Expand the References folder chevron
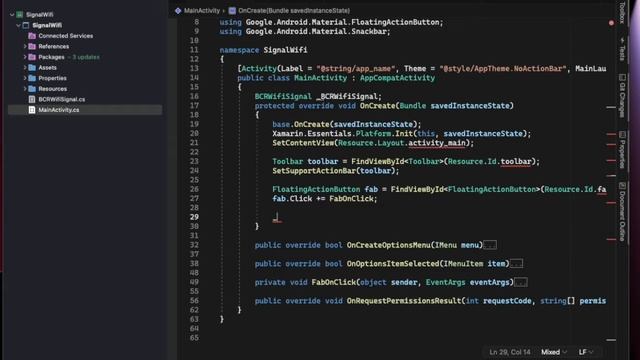This screenshot has height=360, width=640. [x=25, y=47]
